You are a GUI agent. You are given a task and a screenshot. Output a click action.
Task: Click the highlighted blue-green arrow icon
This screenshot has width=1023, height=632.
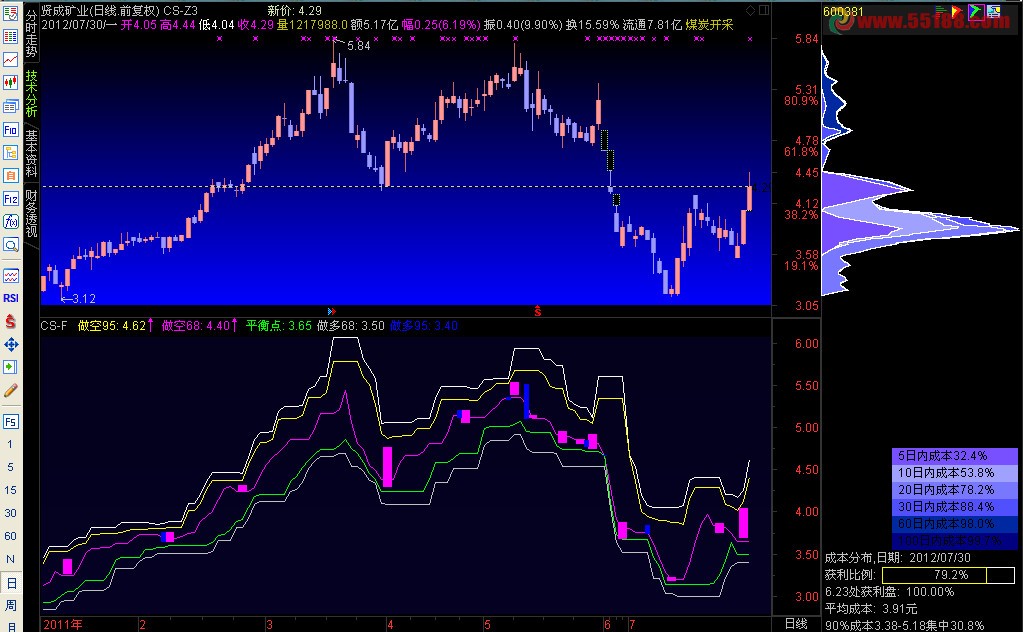(975, 10)
